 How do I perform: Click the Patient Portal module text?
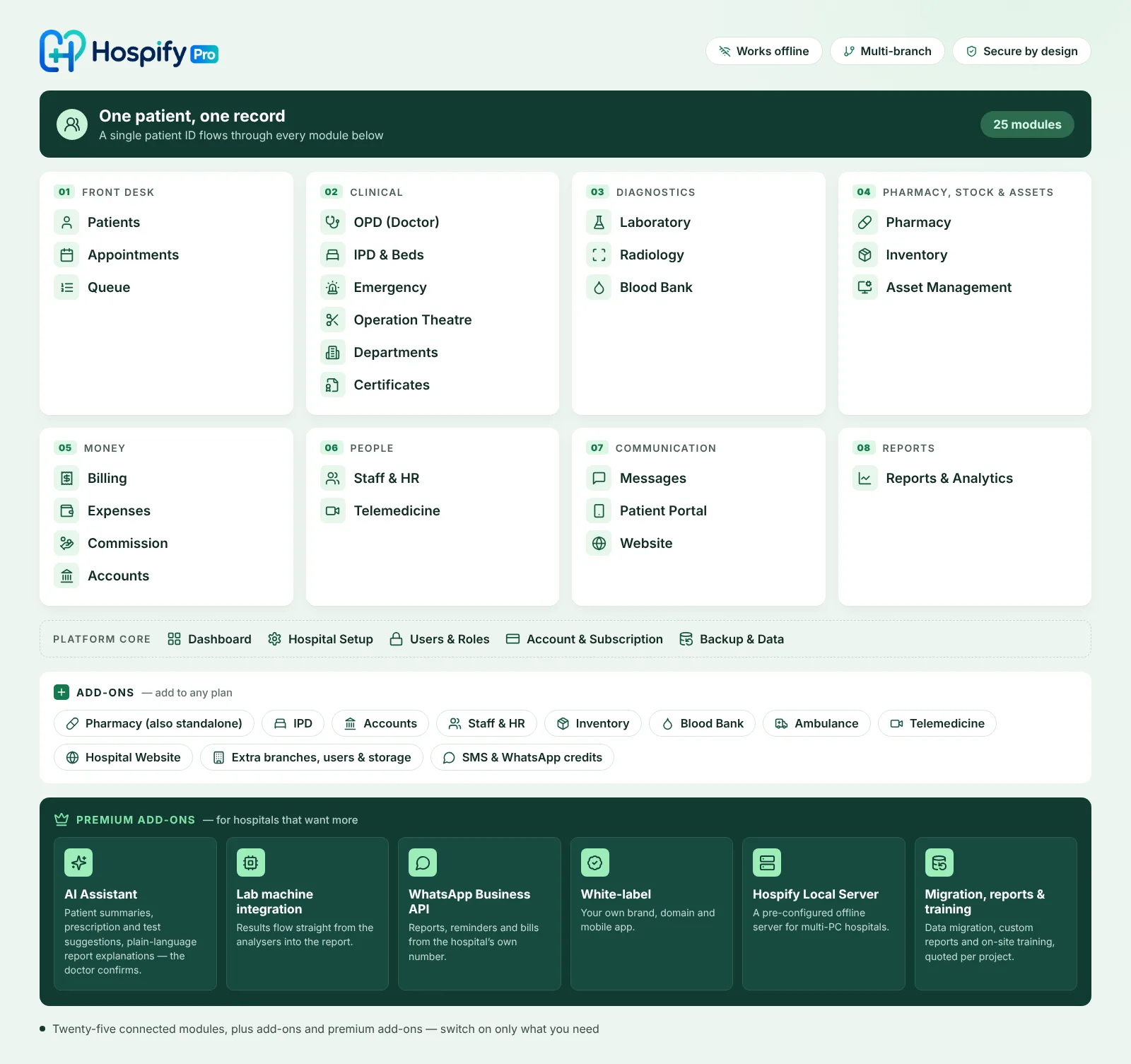[x=663, y=511]
